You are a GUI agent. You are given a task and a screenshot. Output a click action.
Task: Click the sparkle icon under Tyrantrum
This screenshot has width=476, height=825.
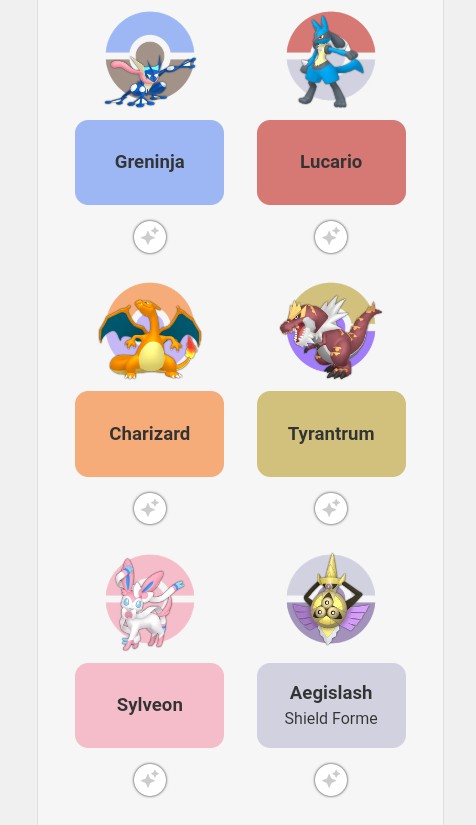tap(331, 508)
